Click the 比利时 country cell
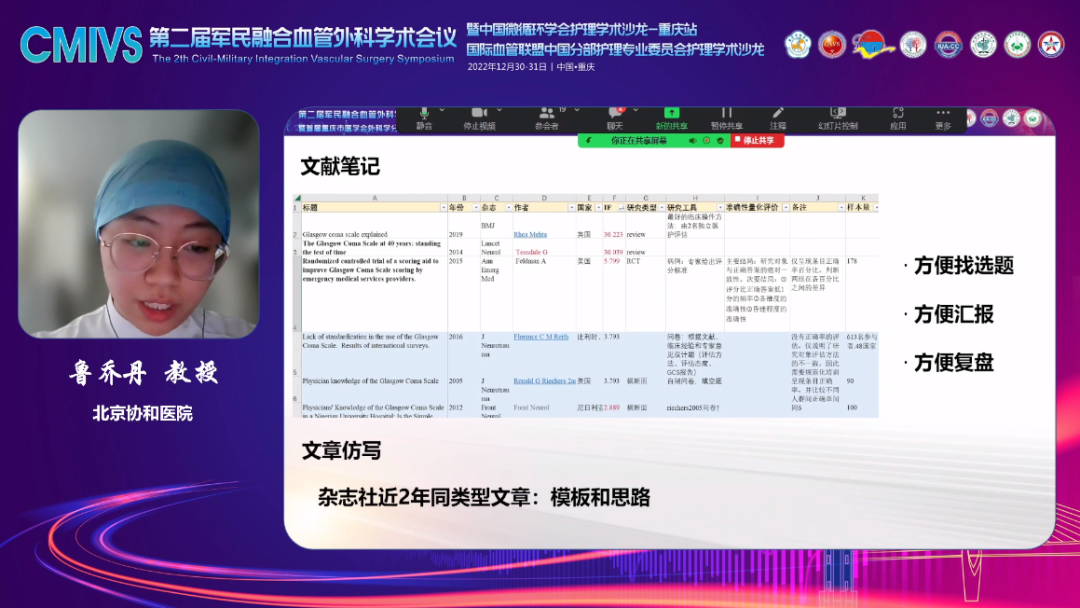Viewport: 1080px width, 608px height. pos(588,337)
